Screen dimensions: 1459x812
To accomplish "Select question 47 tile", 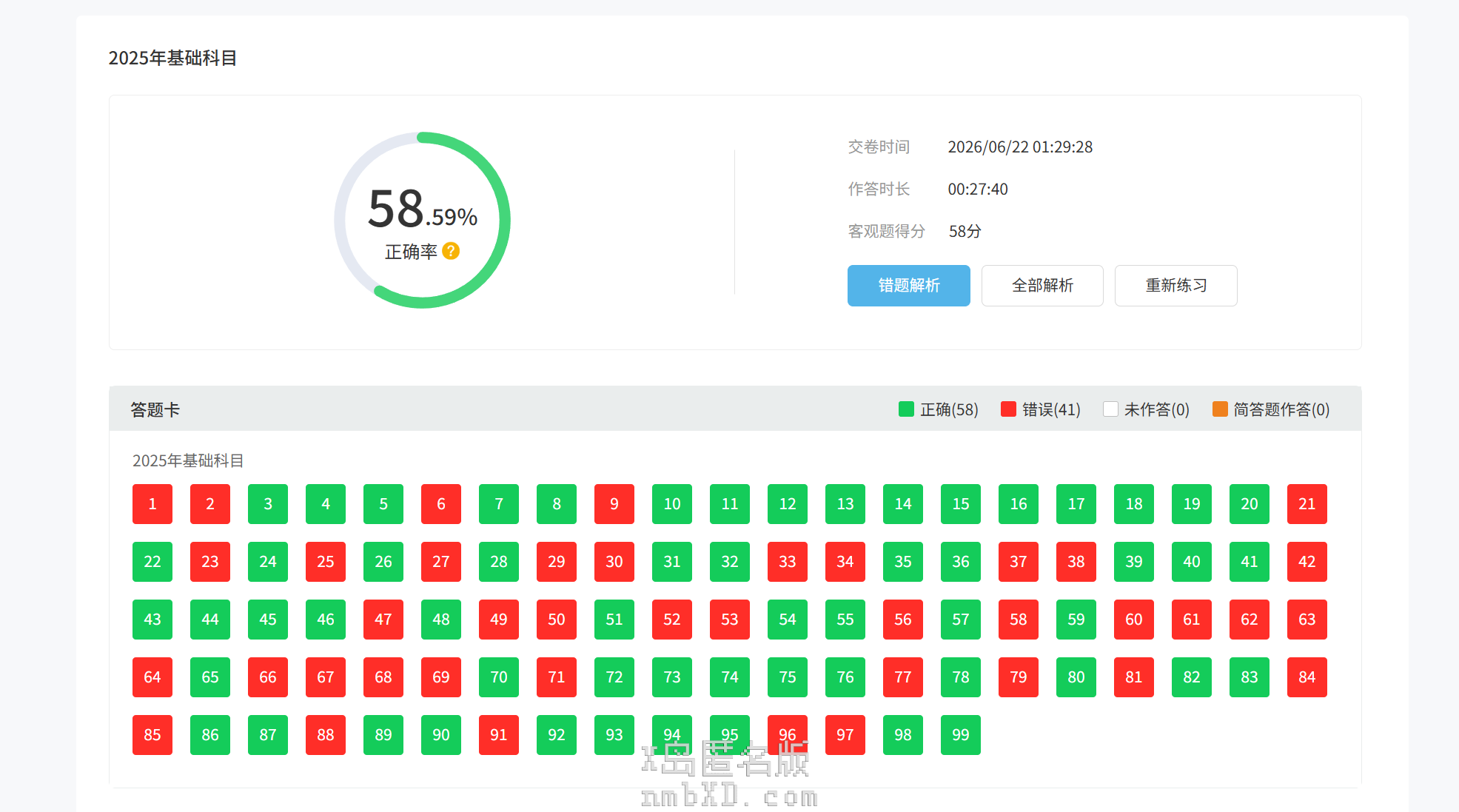I will pyautogui.click(x=383, y=620).
